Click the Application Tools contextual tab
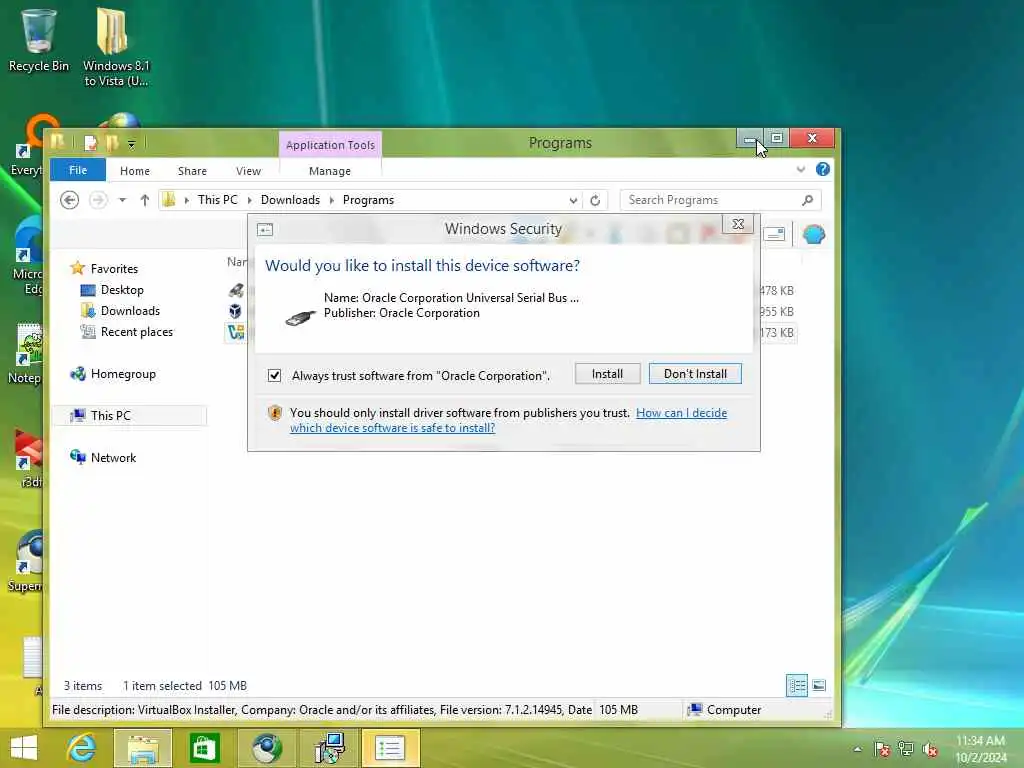This screenshot has width=1024, height=768. [330, 144]
